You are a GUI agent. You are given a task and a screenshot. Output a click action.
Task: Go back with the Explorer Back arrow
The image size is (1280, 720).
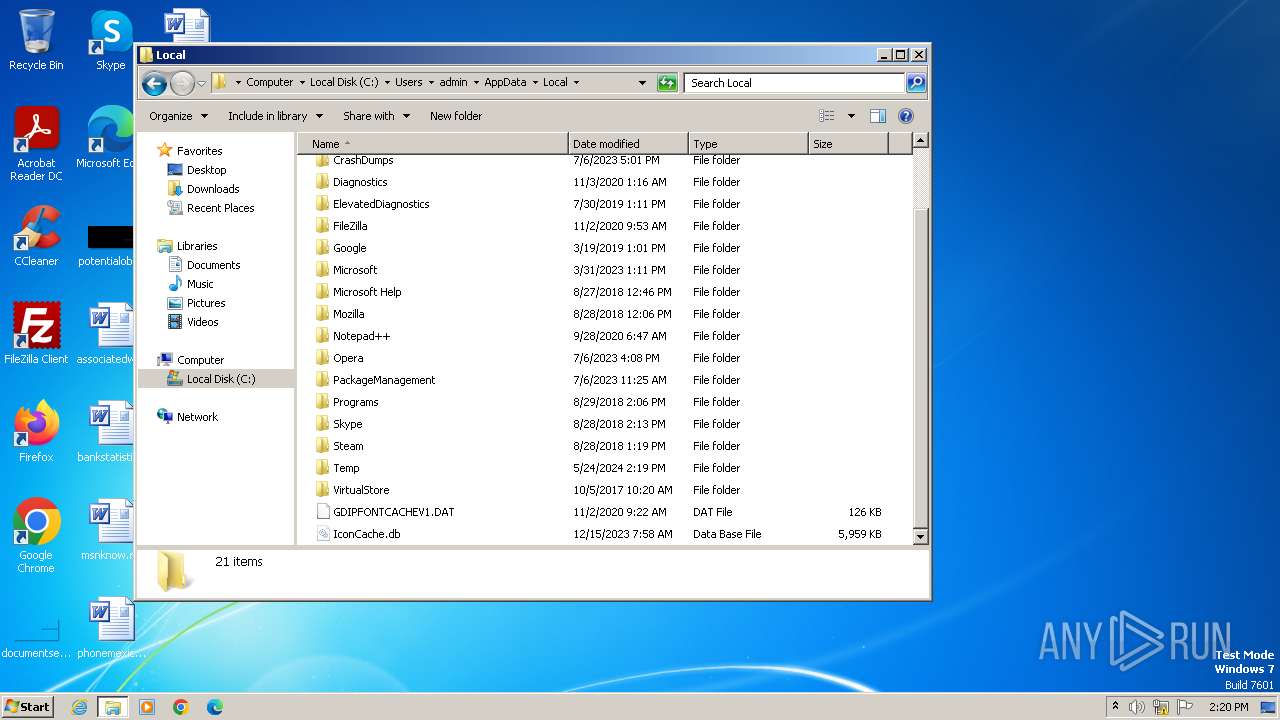pos(154,83)
